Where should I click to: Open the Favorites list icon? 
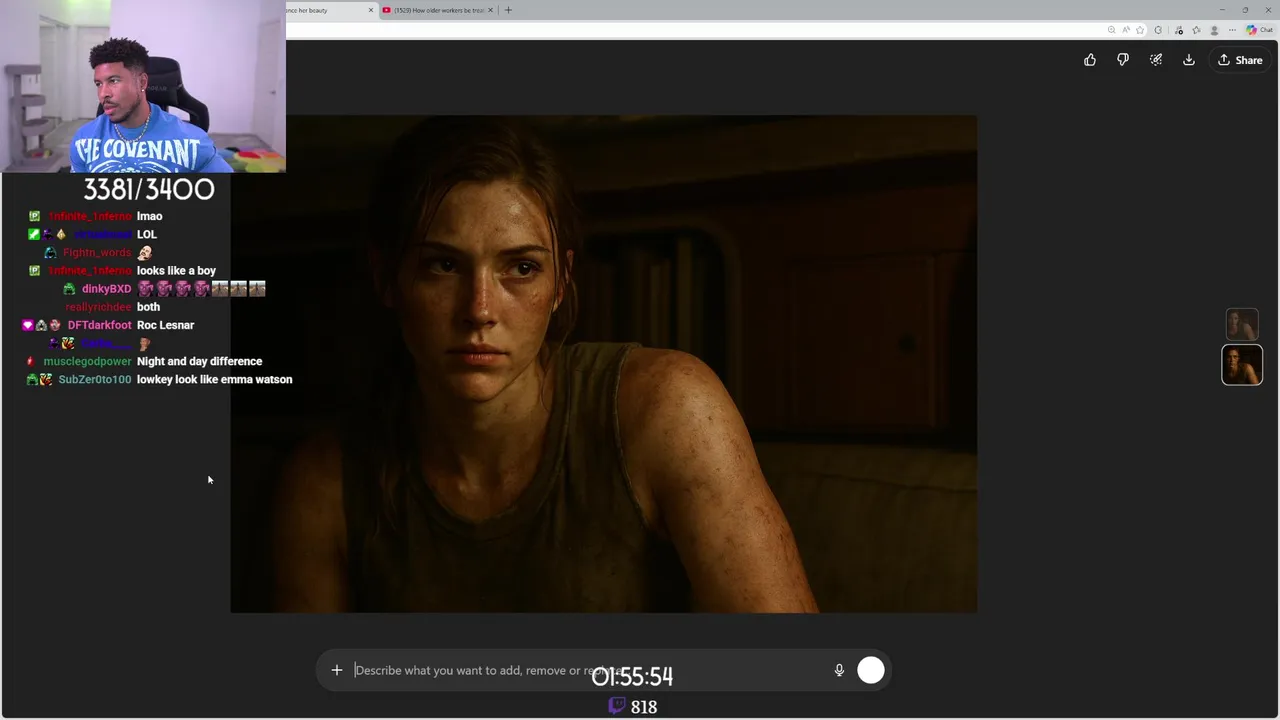(1196, 30)
